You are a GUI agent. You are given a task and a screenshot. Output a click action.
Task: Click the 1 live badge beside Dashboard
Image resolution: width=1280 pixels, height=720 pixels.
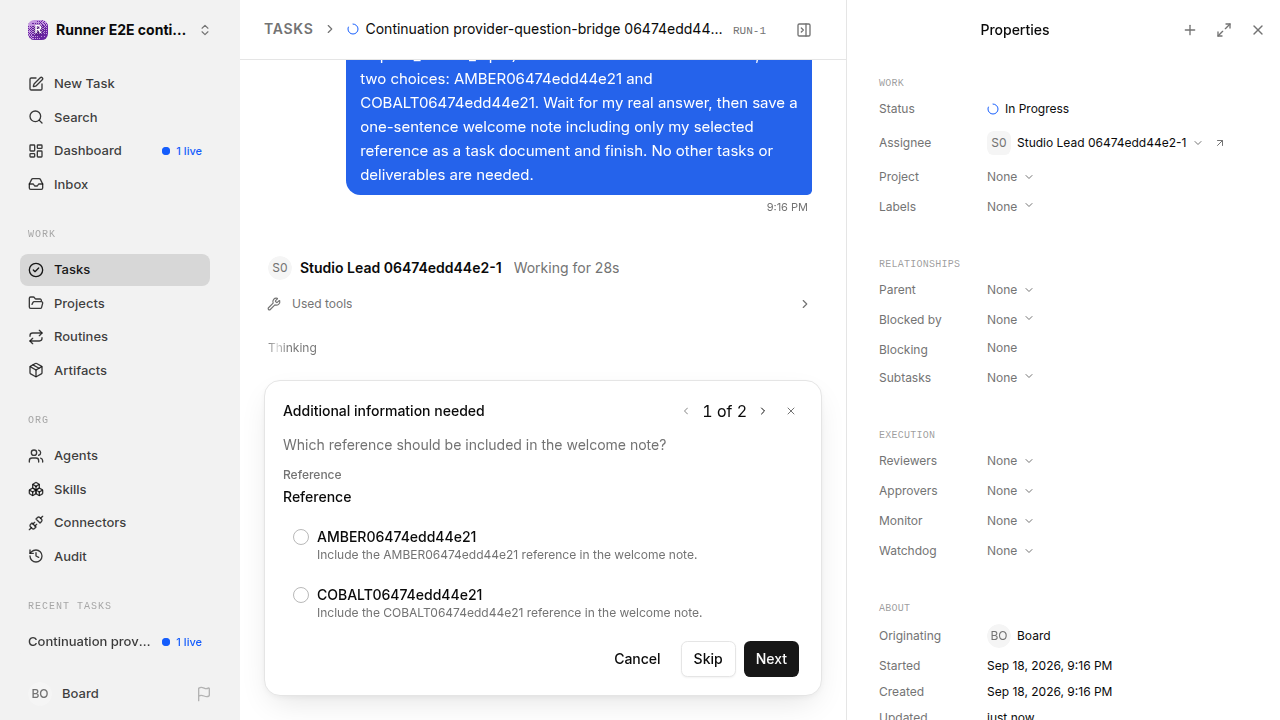(182, 151)
